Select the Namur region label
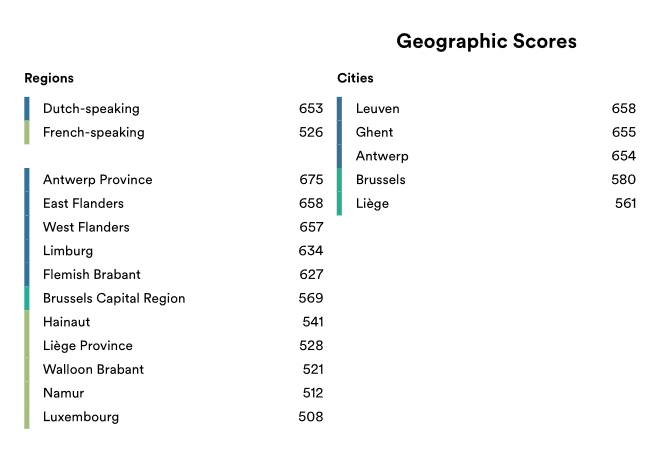 coord(64,393)
